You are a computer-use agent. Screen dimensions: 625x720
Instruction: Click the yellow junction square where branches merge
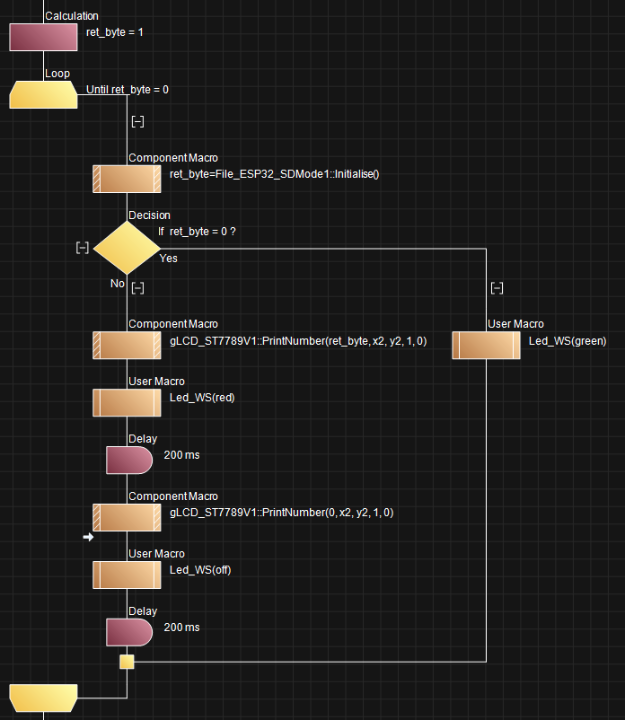(127, 661)
